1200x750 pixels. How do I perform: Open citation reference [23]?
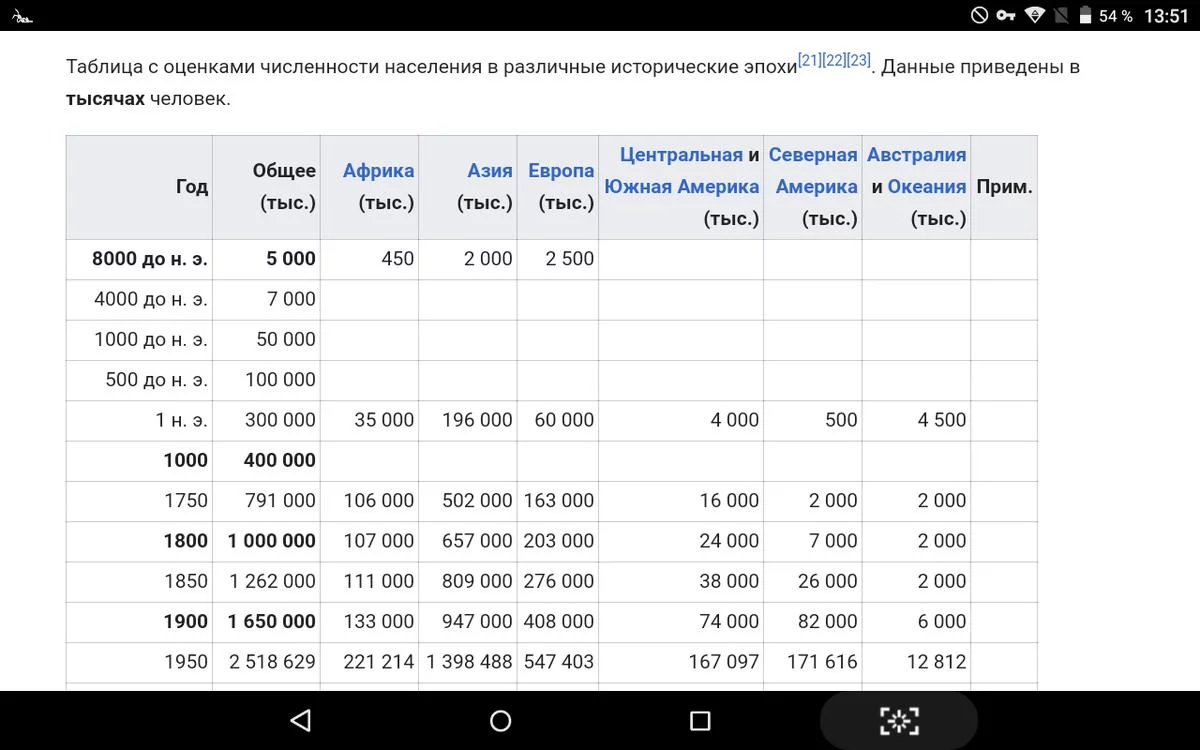pyautogui.click(x=858, y=62)
